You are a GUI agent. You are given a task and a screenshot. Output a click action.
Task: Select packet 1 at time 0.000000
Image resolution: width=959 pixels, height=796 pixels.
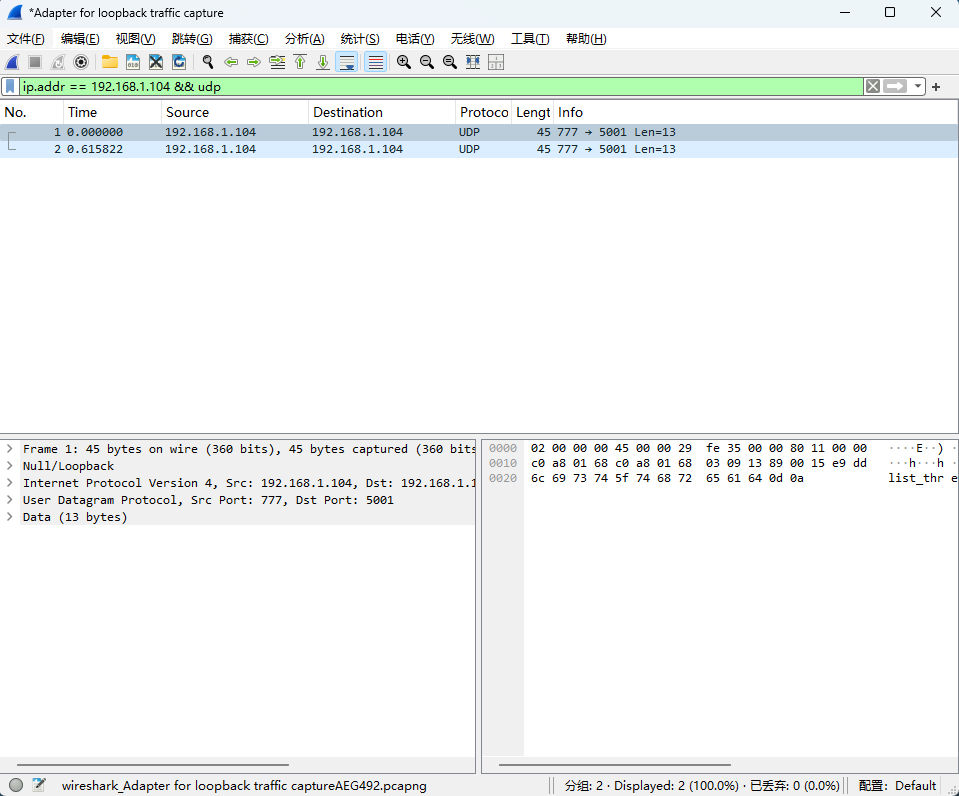coord(479,132)
